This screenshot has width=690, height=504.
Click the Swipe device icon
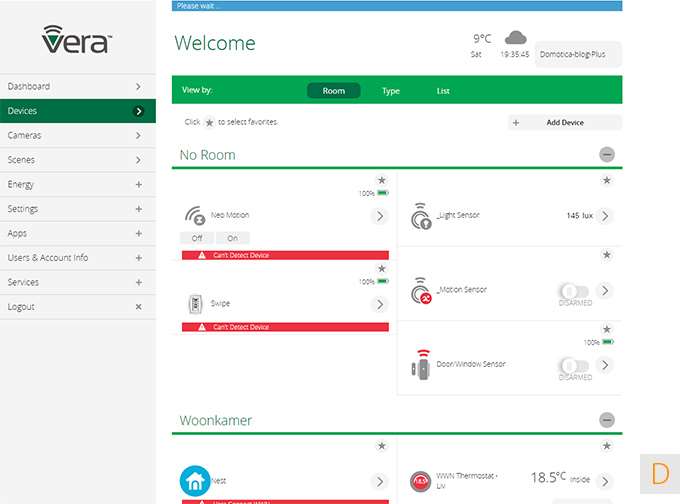pos(196,304)
